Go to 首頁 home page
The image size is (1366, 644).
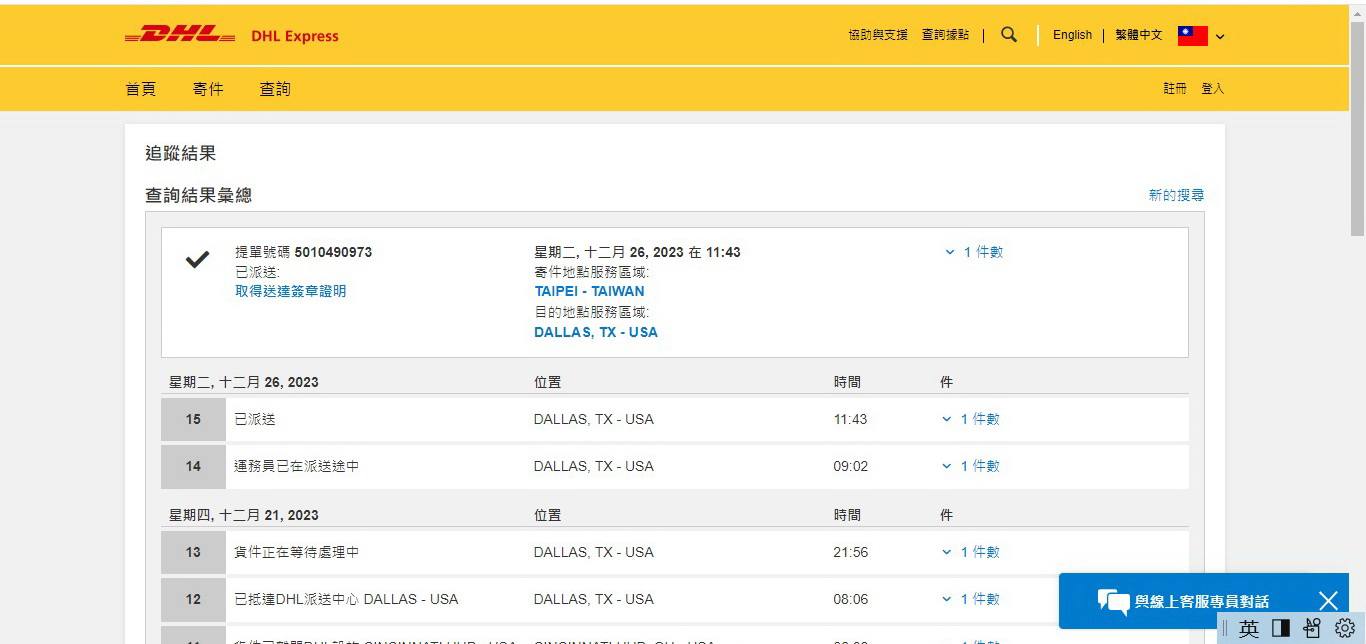(141, 89)
